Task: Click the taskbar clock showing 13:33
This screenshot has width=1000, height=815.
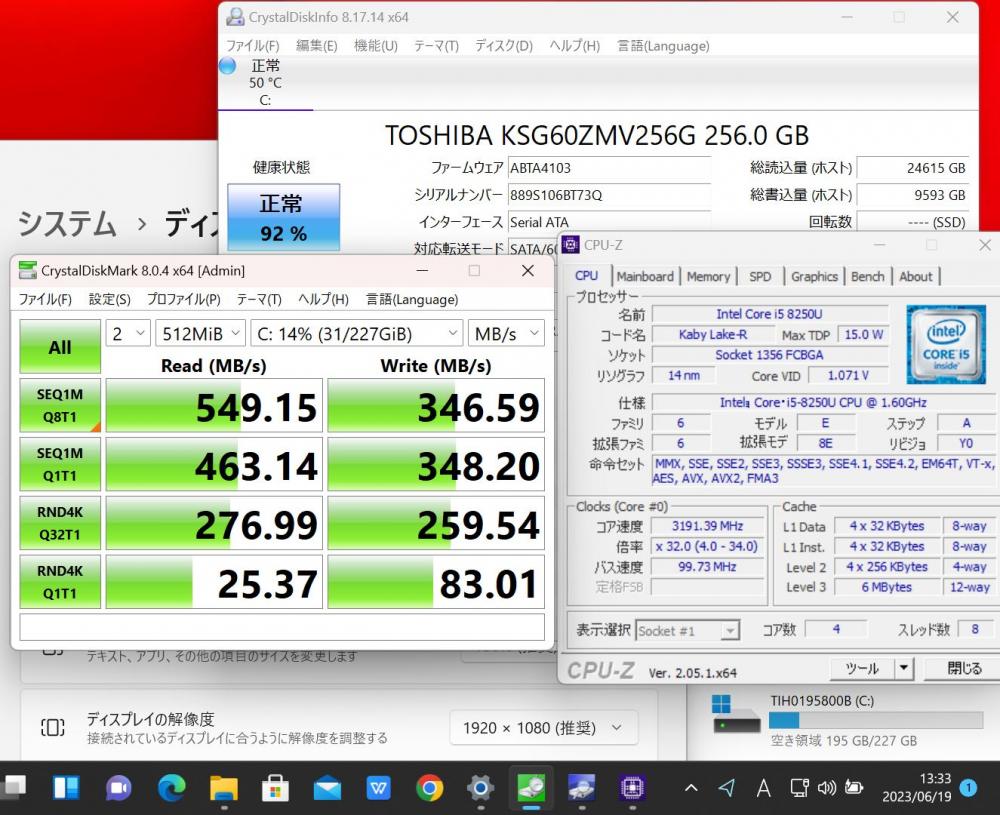Action: click(x=916, y=788)
